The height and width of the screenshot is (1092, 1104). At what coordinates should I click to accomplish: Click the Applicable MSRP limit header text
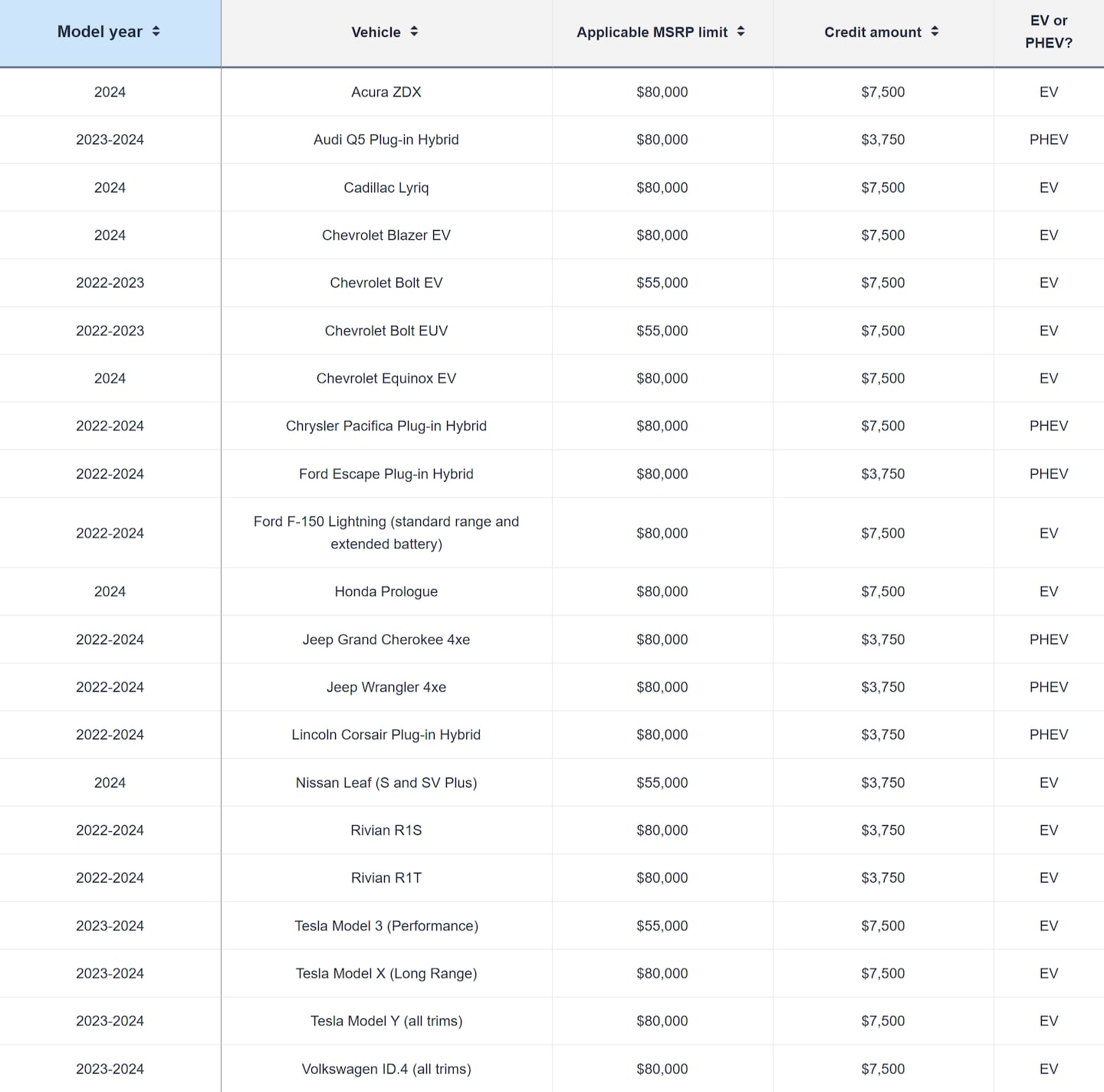pyautogui.click(x=652, y=32)
